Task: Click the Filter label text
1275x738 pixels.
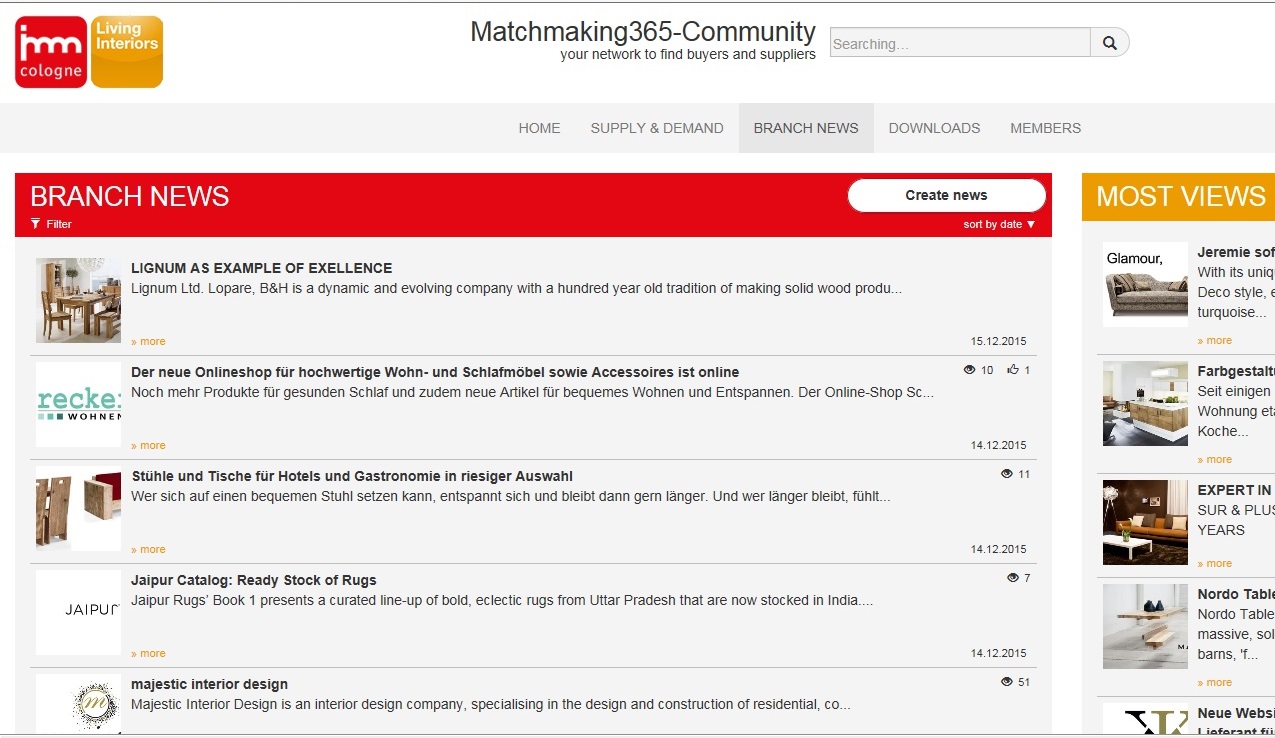Action: 59,224
